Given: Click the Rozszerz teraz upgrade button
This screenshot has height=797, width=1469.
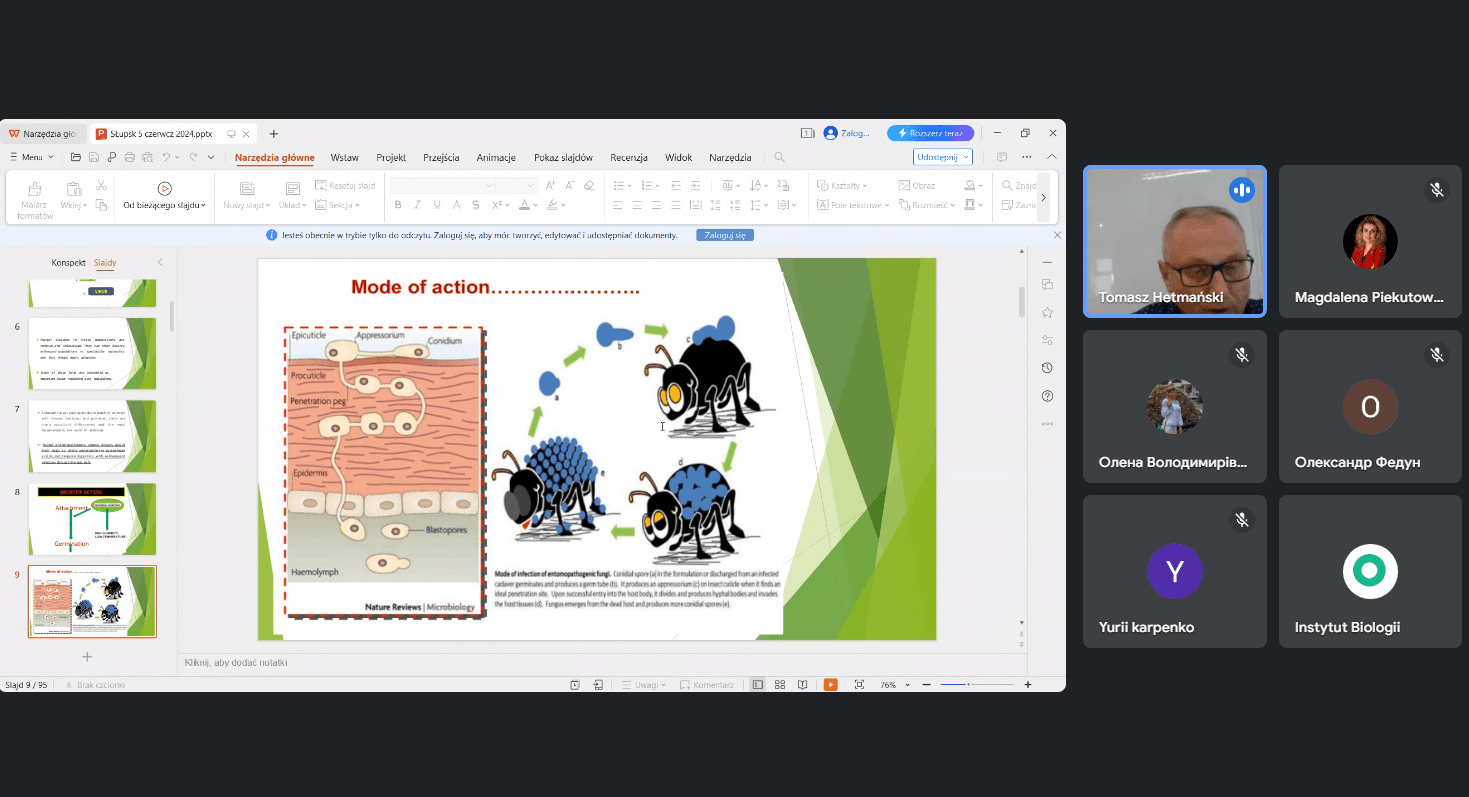Looking at the screenshot, I should click(x=930, y=133).
